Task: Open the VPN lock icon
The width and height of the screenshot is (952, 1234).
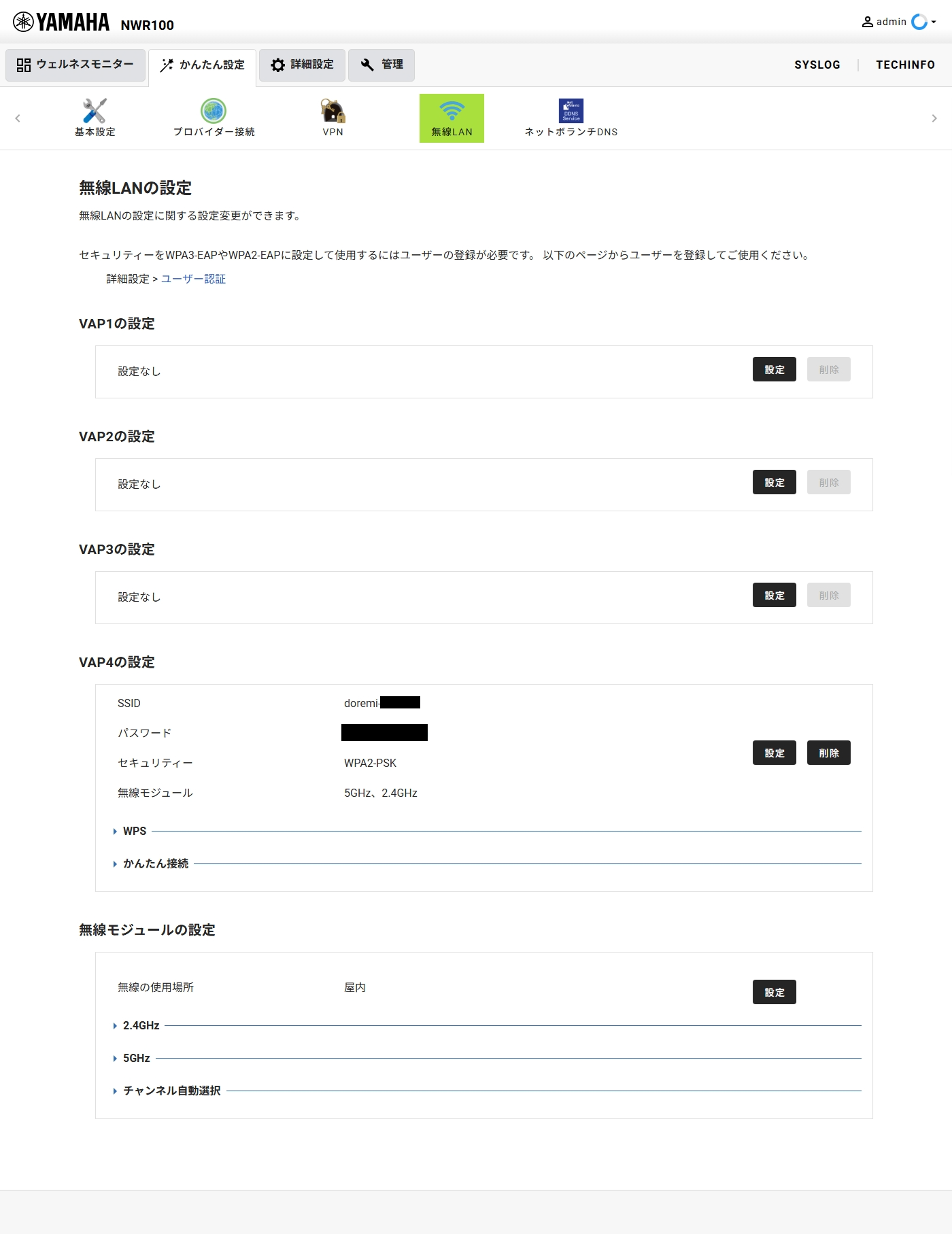Action: (333, 111)
